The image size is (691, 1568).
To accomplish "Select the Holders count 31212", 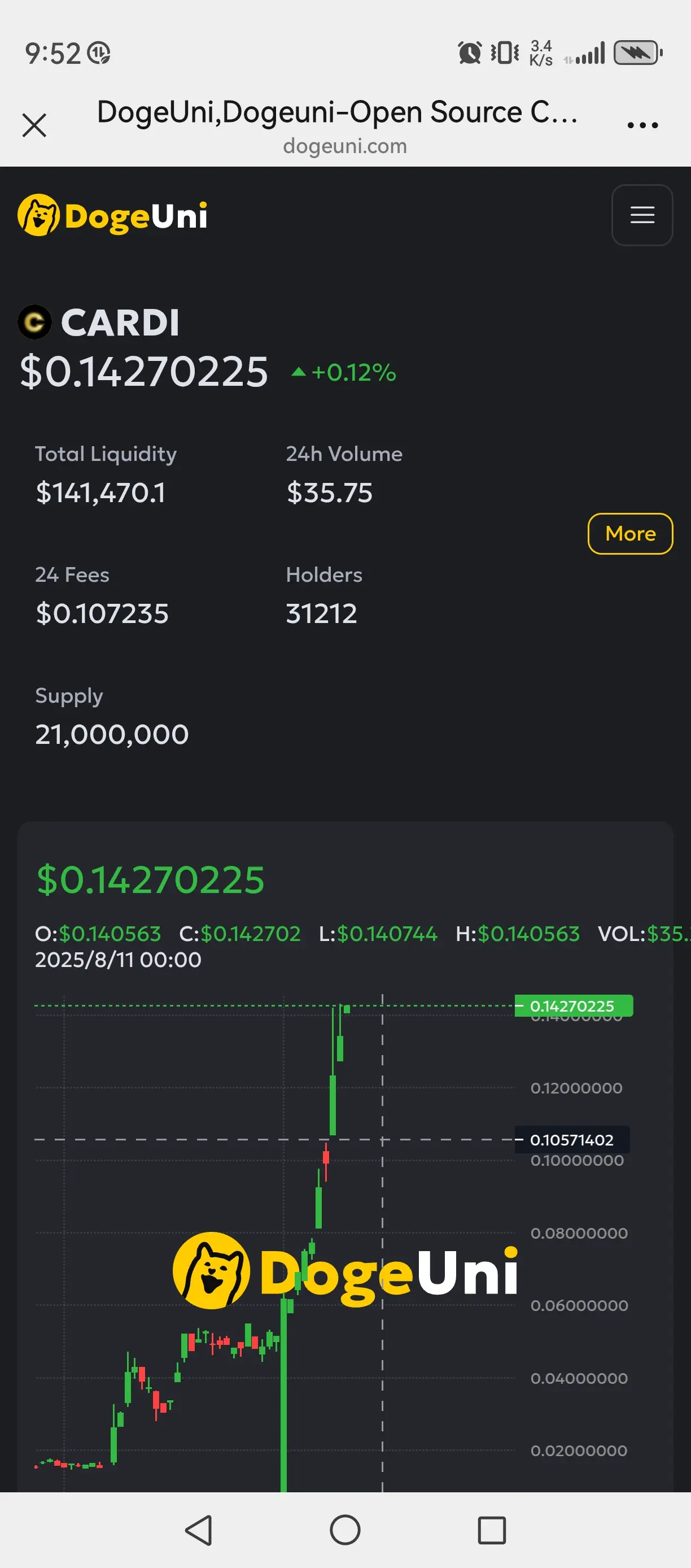I will [x=321, y=613].
